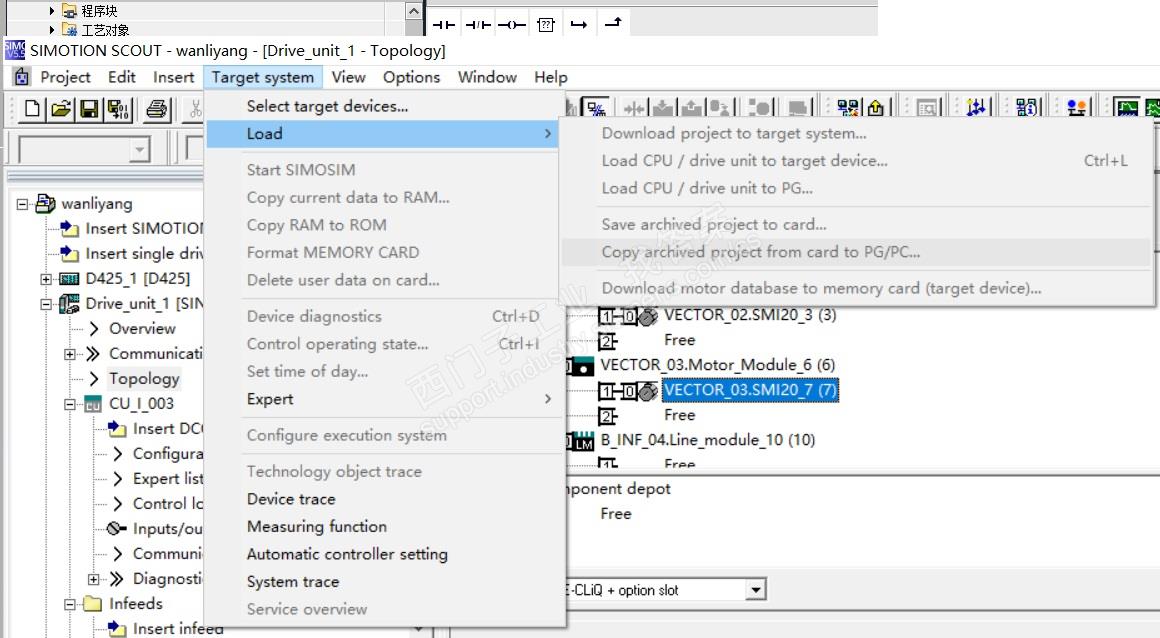The image size is (1160, 638).
Task: Select B_INF_04.Line_module_10 (10) in topology
Action: tap(707, 440)
